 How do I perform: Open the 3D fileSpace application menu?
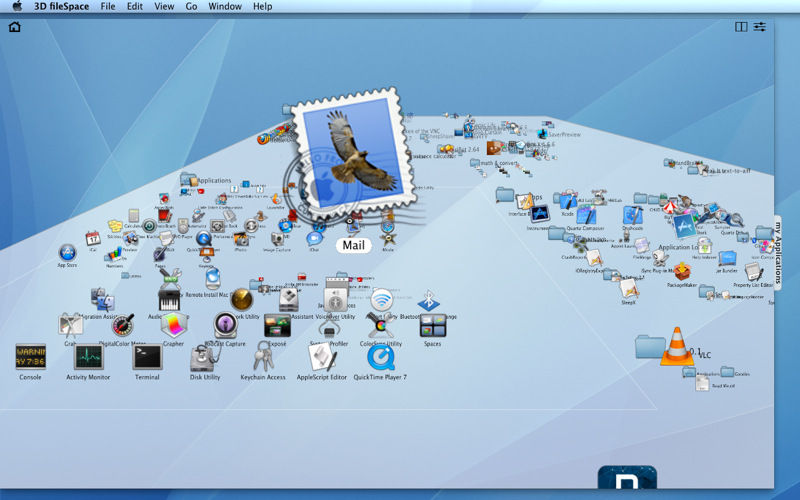pos(61,6)
